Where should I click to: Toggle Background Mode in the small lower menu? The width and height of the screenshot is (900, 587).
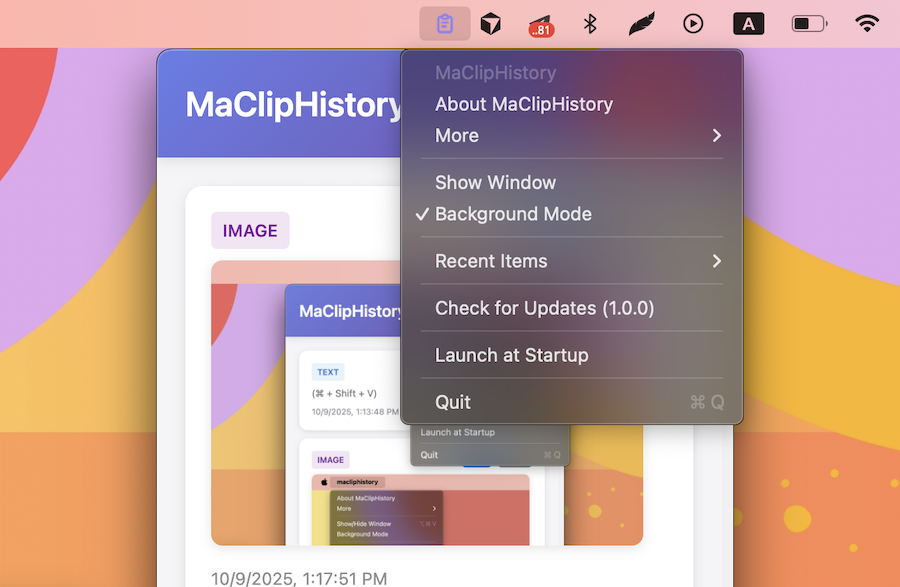pyautogui.click(x=360, y=533)
